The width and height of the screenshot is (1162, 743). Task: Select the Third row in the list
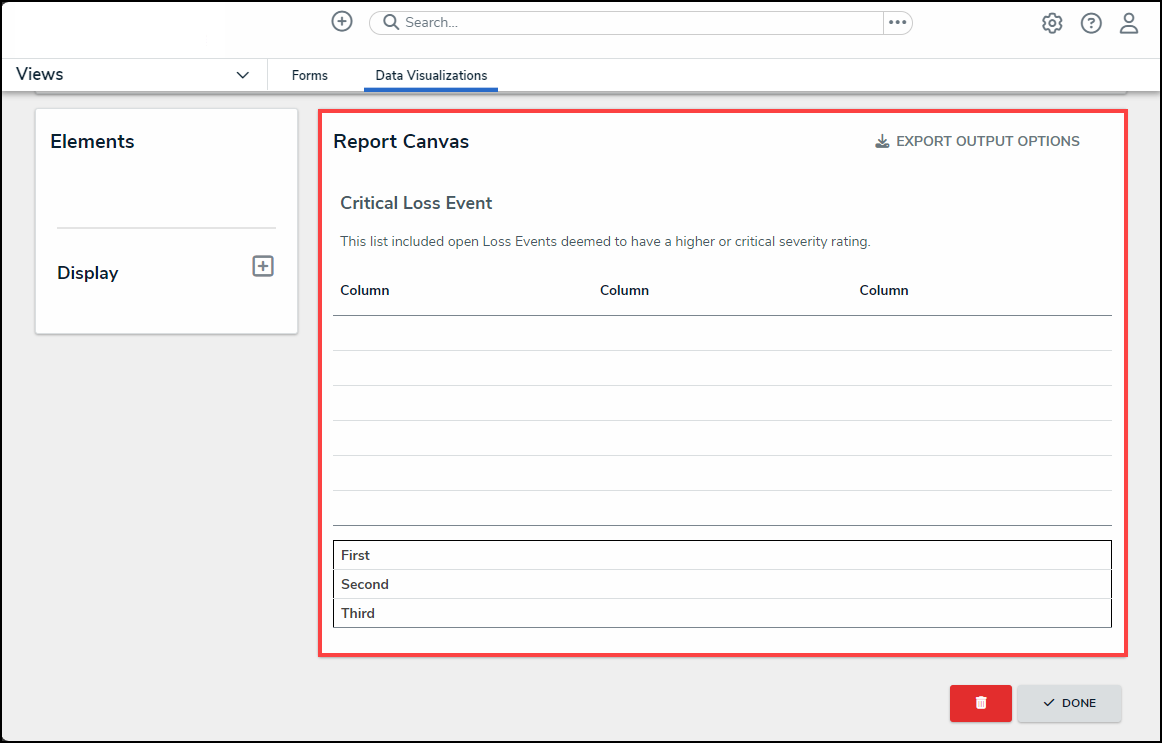(x=721, y=613)
